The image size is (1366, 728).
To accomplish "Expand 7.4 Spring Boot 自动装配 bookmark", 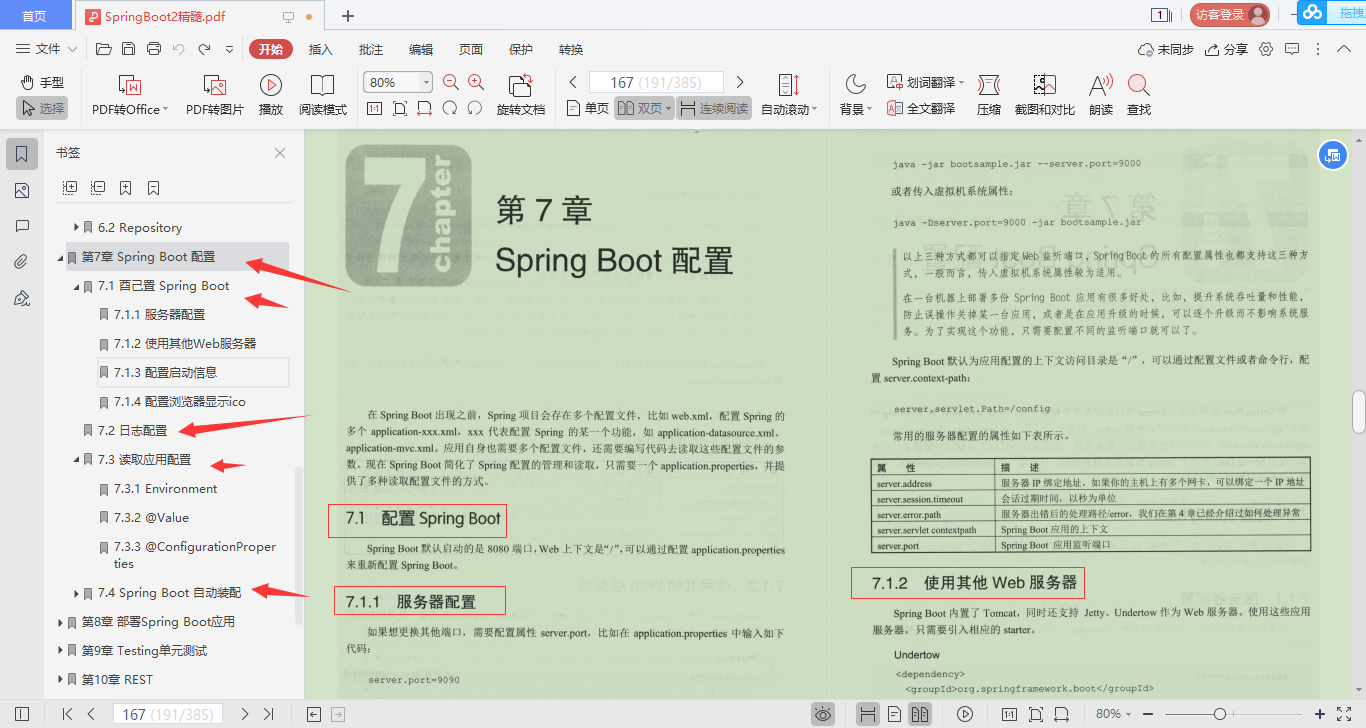I will (x=76, y=593).
